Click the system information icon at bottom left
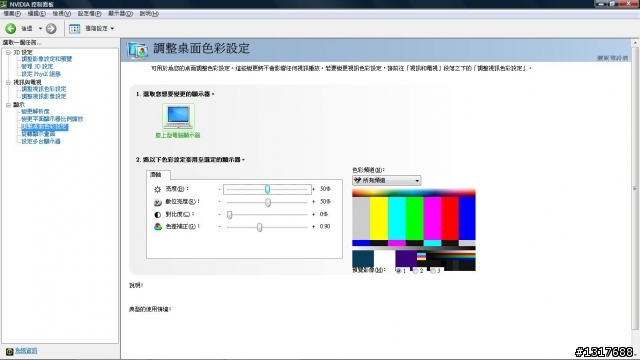The image size is (640, 360). [9, 351]
